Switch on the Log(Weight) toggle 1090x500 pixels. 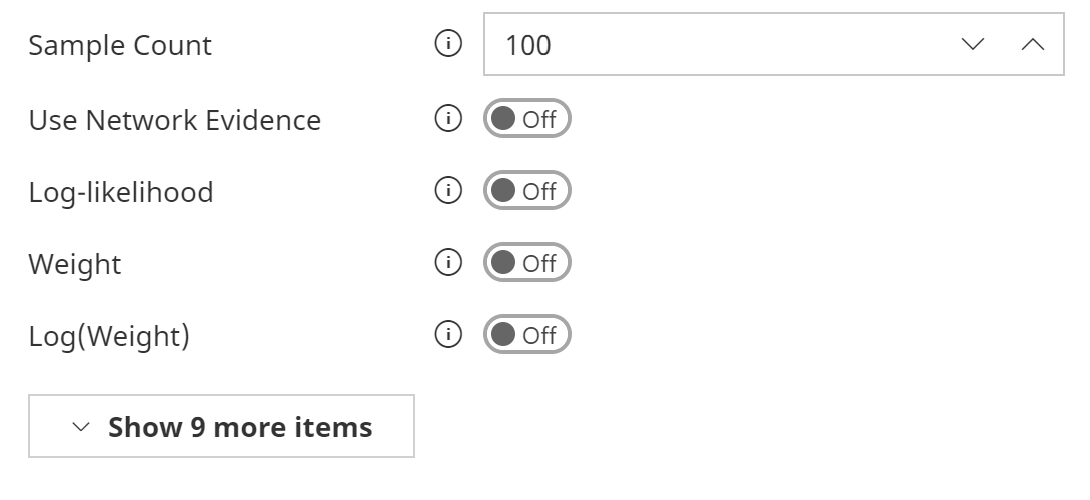coord(527,335)
